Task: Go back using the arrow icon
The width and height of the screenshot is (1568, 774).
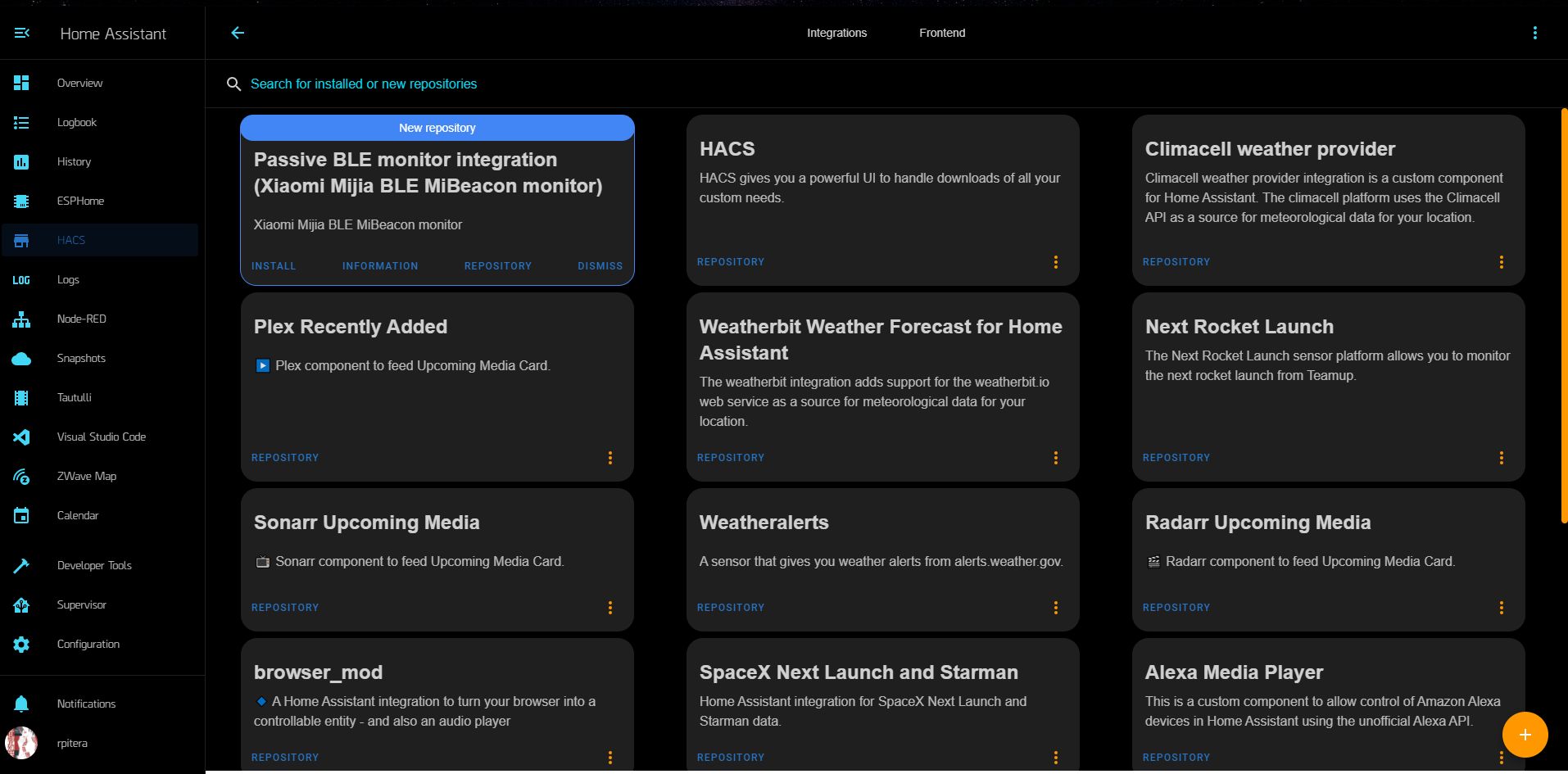Action: (238, 33)
